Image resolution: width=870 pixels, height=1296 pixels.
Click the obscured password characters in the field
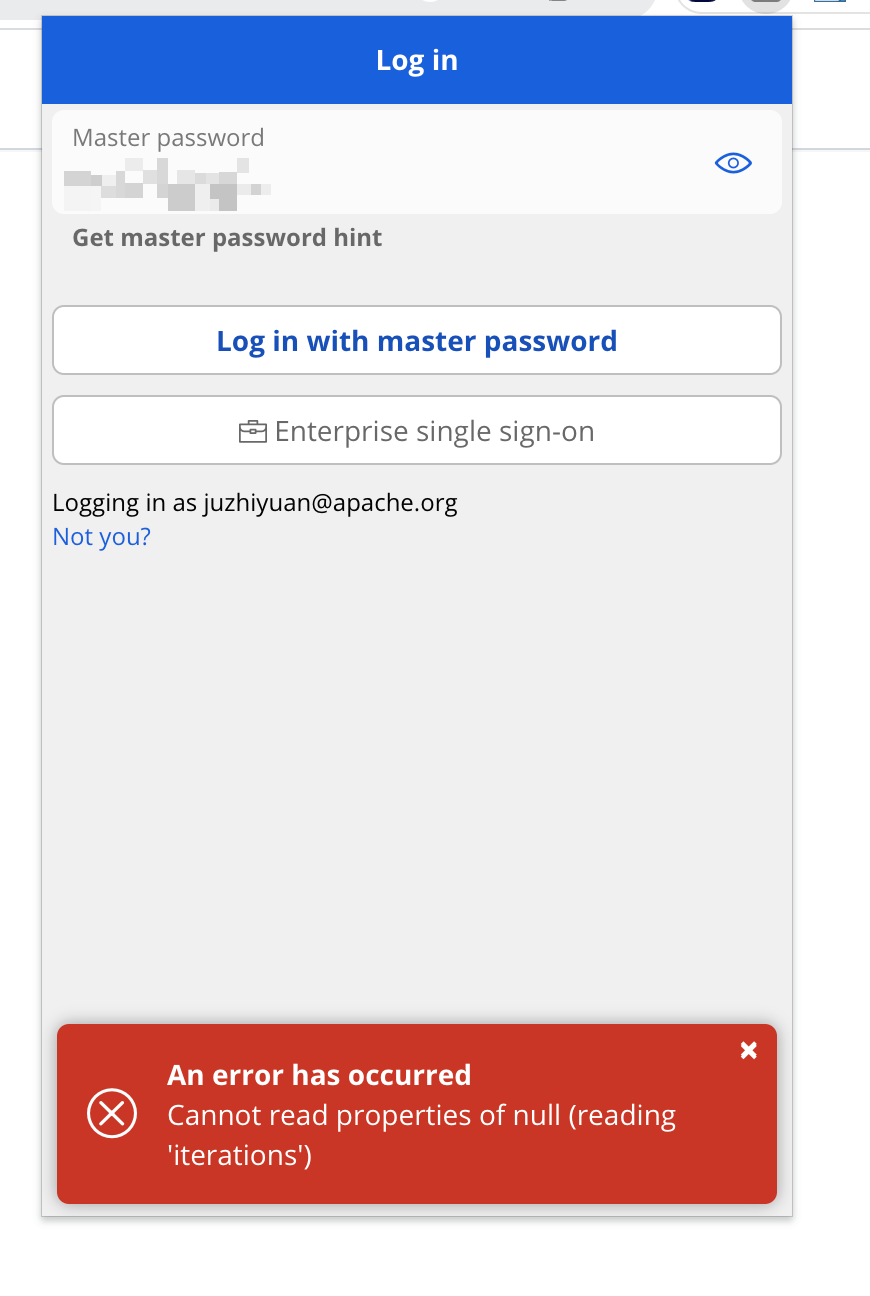(168, 188)
